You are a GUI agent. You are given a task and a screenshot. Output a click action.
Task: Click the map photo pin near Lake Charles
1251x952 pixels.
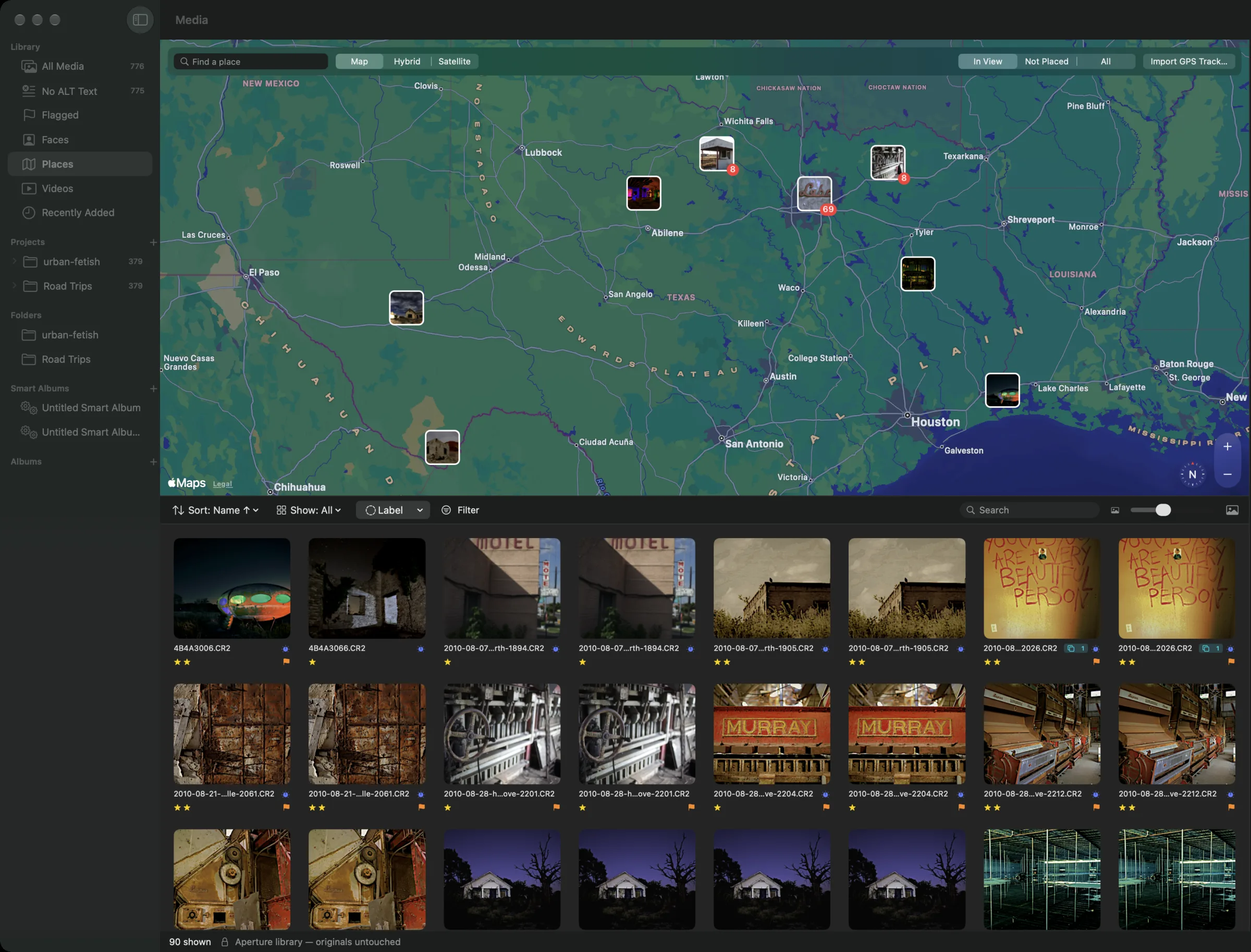[1002, 390]
